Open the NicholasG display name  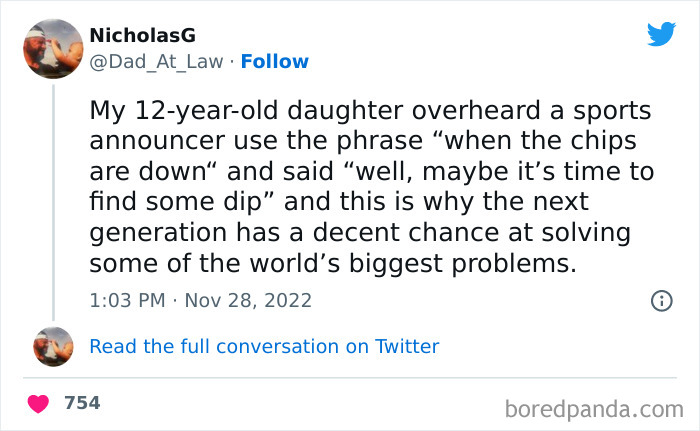coord(142,35)
